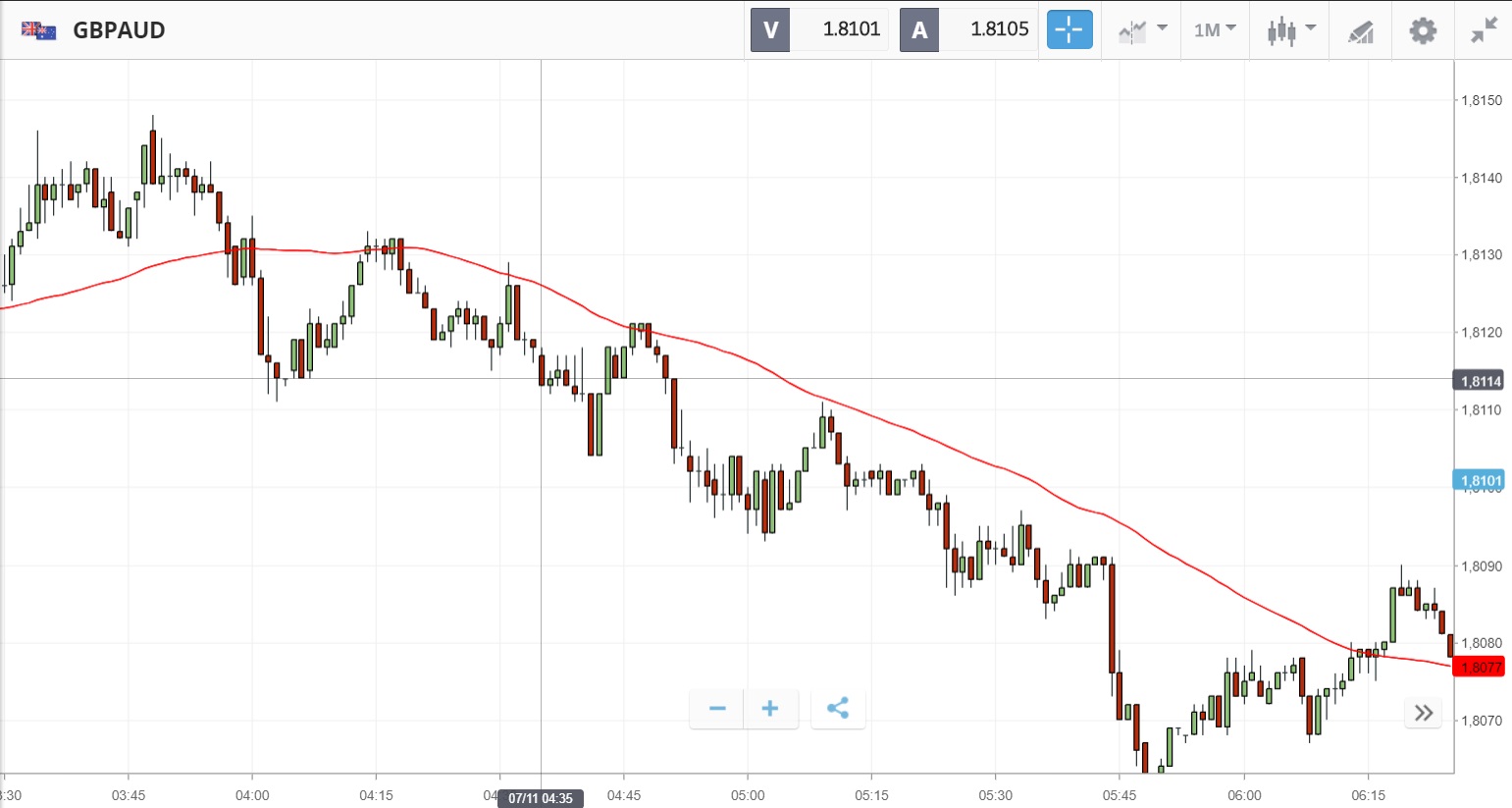
Task: Click the red 1,8077 moving average label
Action: 1480,668
